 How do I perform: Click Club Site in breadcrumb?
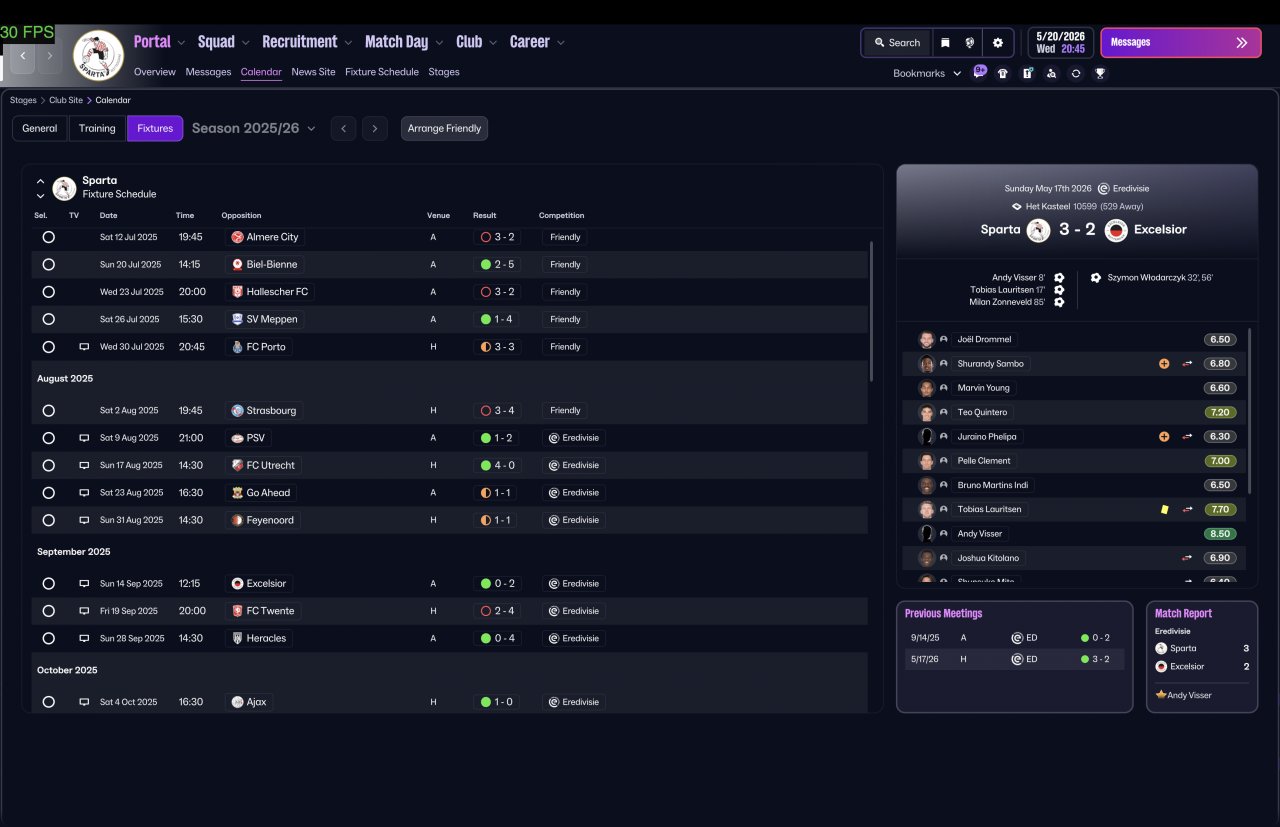(x=66, y=100)
